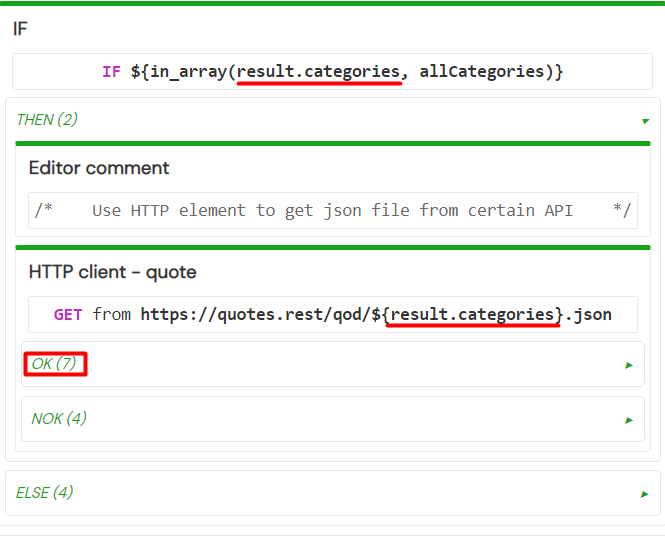Viewport: 665px width, 544px height.
Task: Expand the OK (7) branch arrow
Action: coord(629,365)
